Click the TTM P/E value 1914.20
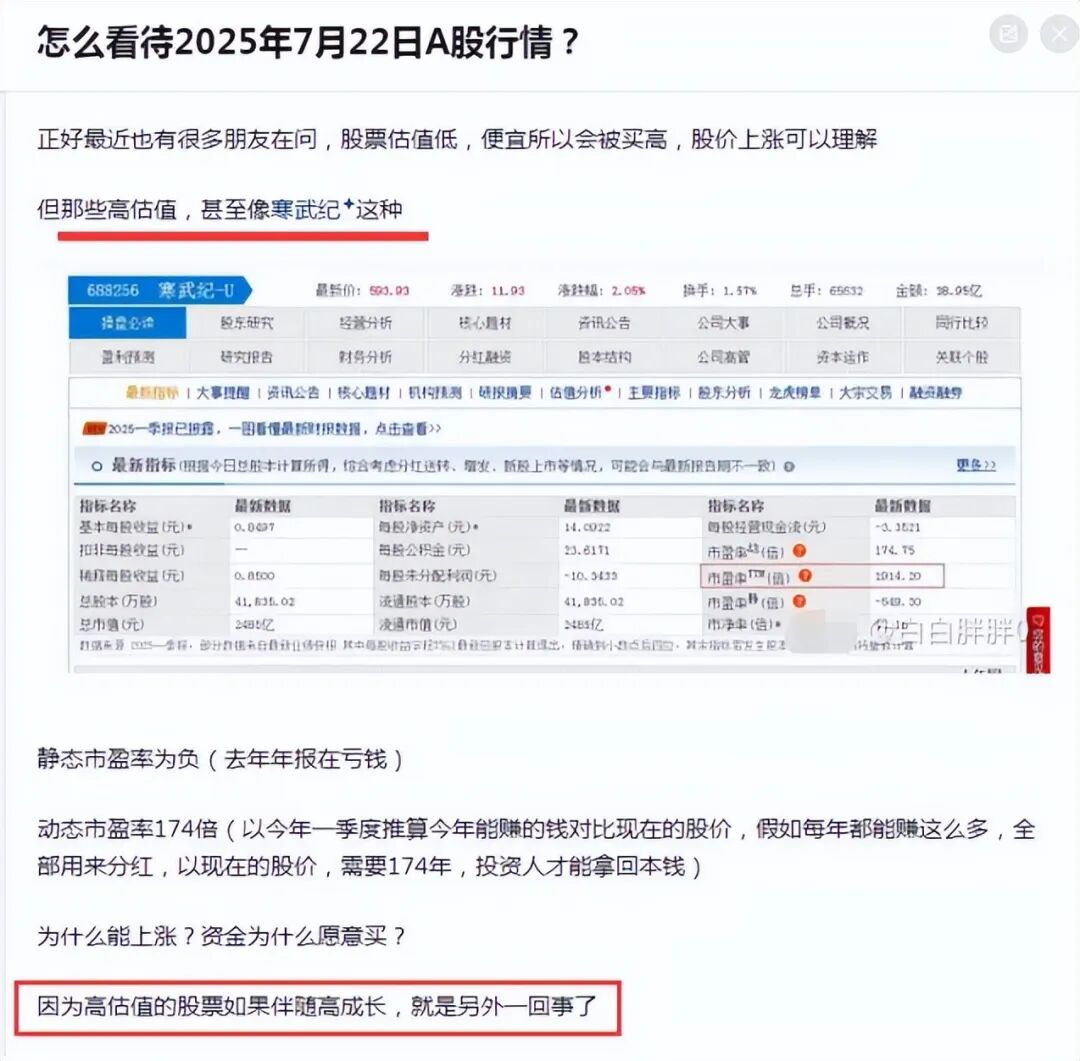 [897, 576]
